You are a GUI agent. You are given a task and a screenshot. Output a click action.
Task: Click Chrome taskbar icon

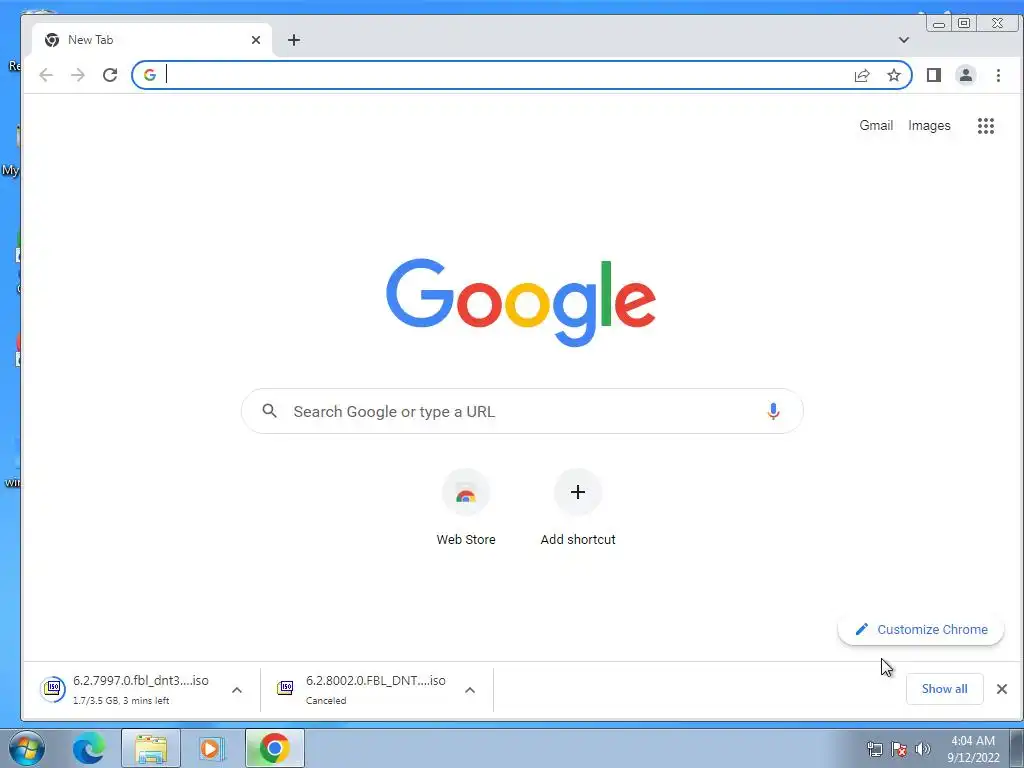coord(274,748)
